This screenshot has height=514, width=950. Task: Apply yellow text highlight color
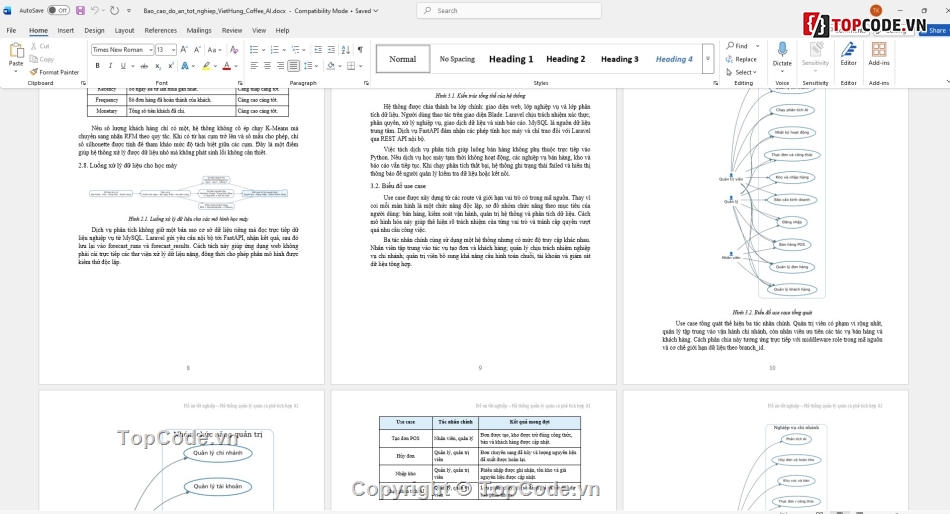pos(206,65)
